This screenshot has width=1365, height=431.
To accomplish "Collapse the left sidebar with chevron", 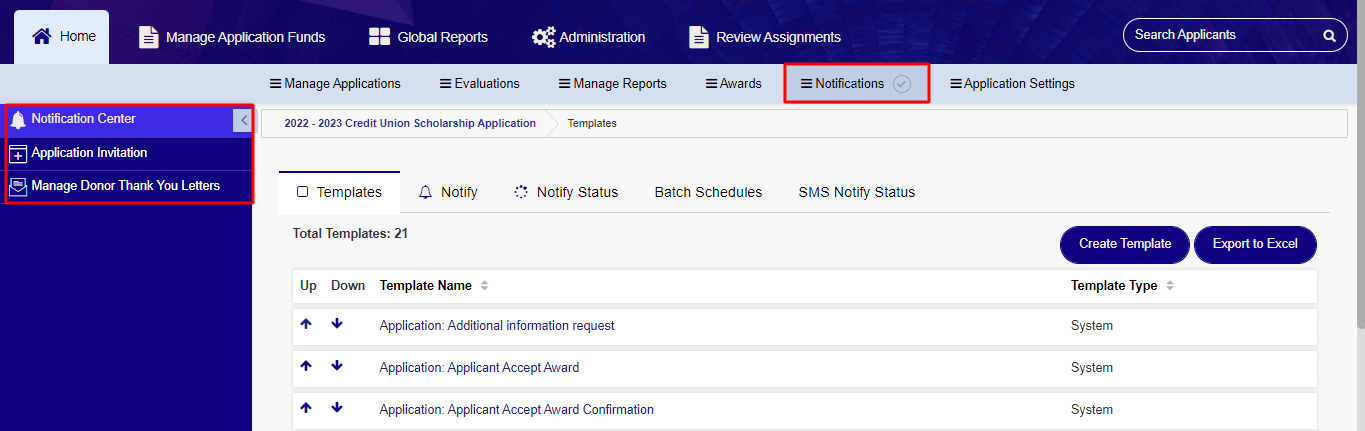I will (243, 120).
